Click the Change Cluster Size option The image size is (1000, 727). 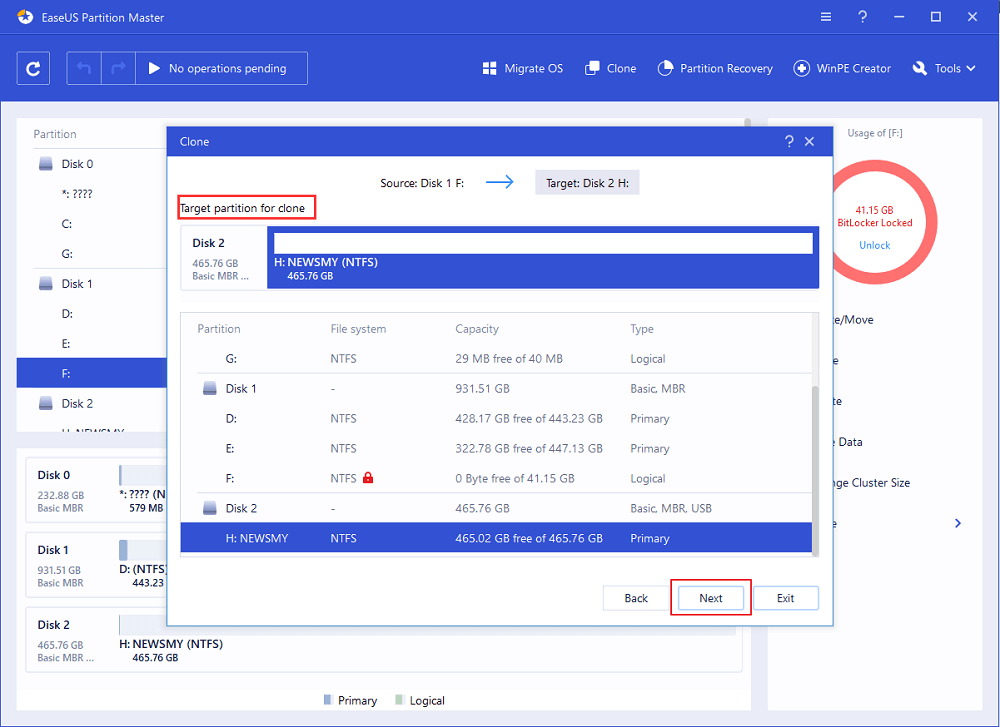point(871,483)
